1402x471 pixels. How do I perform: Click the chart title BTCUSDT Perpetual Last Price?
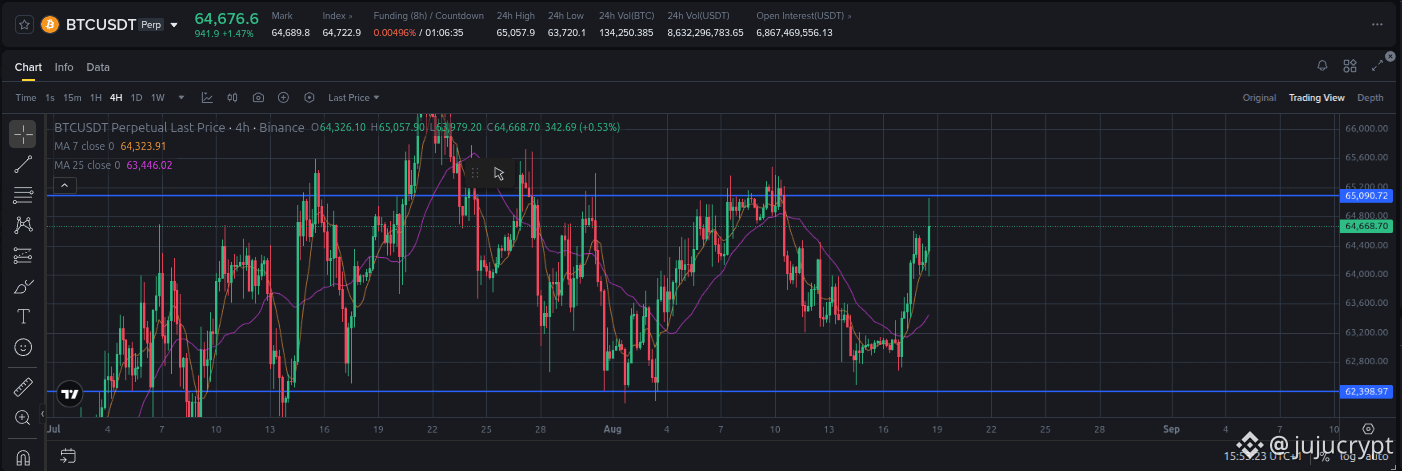pos(140,128)
